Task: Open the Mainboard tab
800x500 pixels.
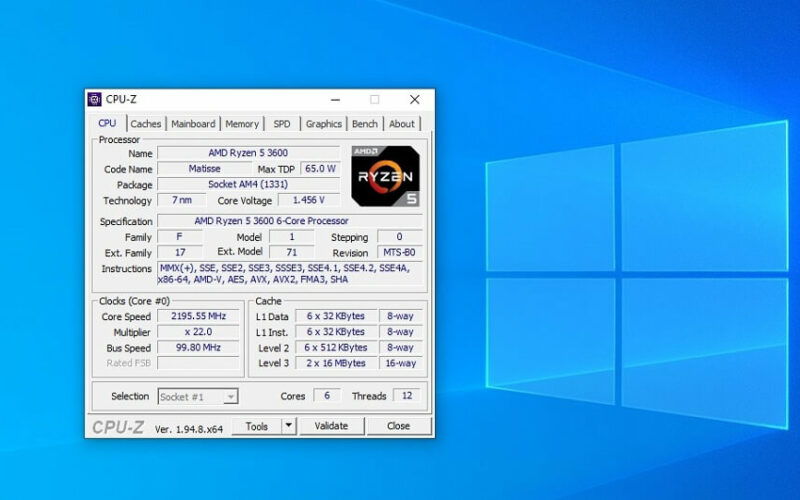Action: click(x=193, y=124)
